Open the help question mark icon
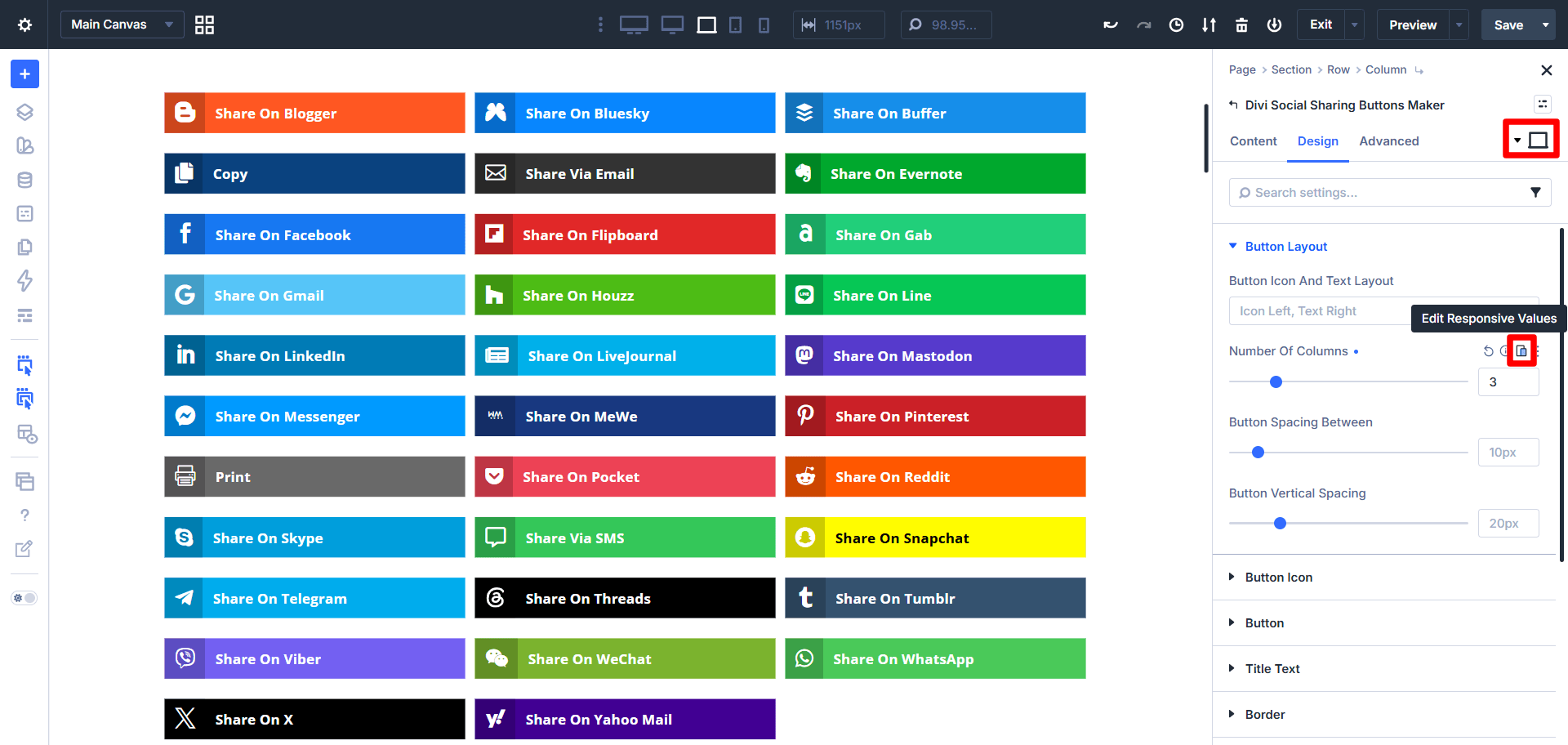The width and height of the screenshot is (1568, 745). tap(24, 515)
